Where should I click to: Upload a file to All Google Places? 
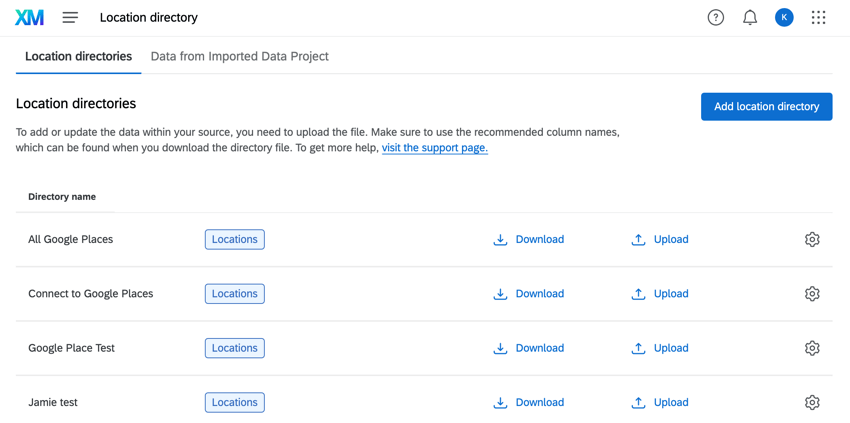[660, 239]
